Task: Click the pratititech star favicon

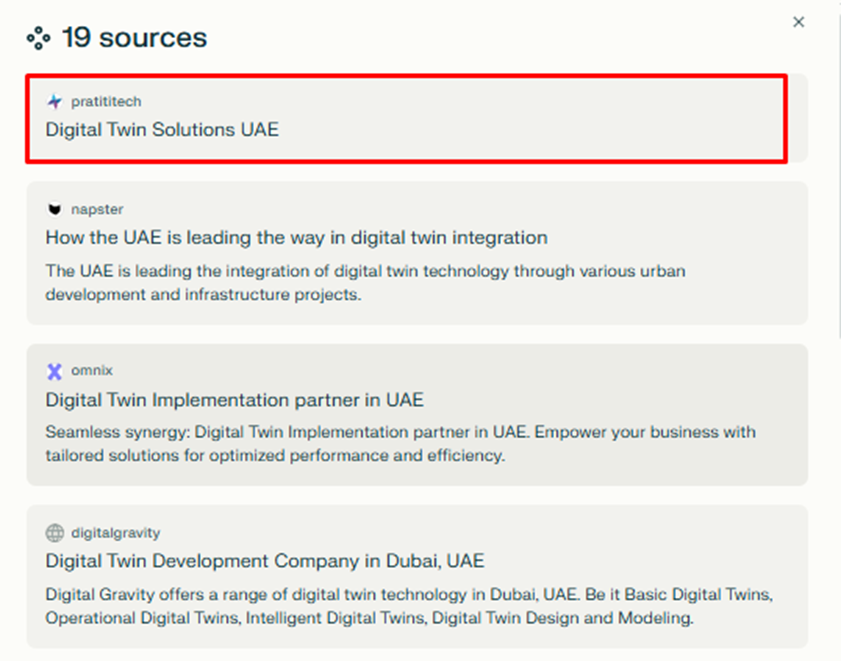Action: click(x=54, y=101)
